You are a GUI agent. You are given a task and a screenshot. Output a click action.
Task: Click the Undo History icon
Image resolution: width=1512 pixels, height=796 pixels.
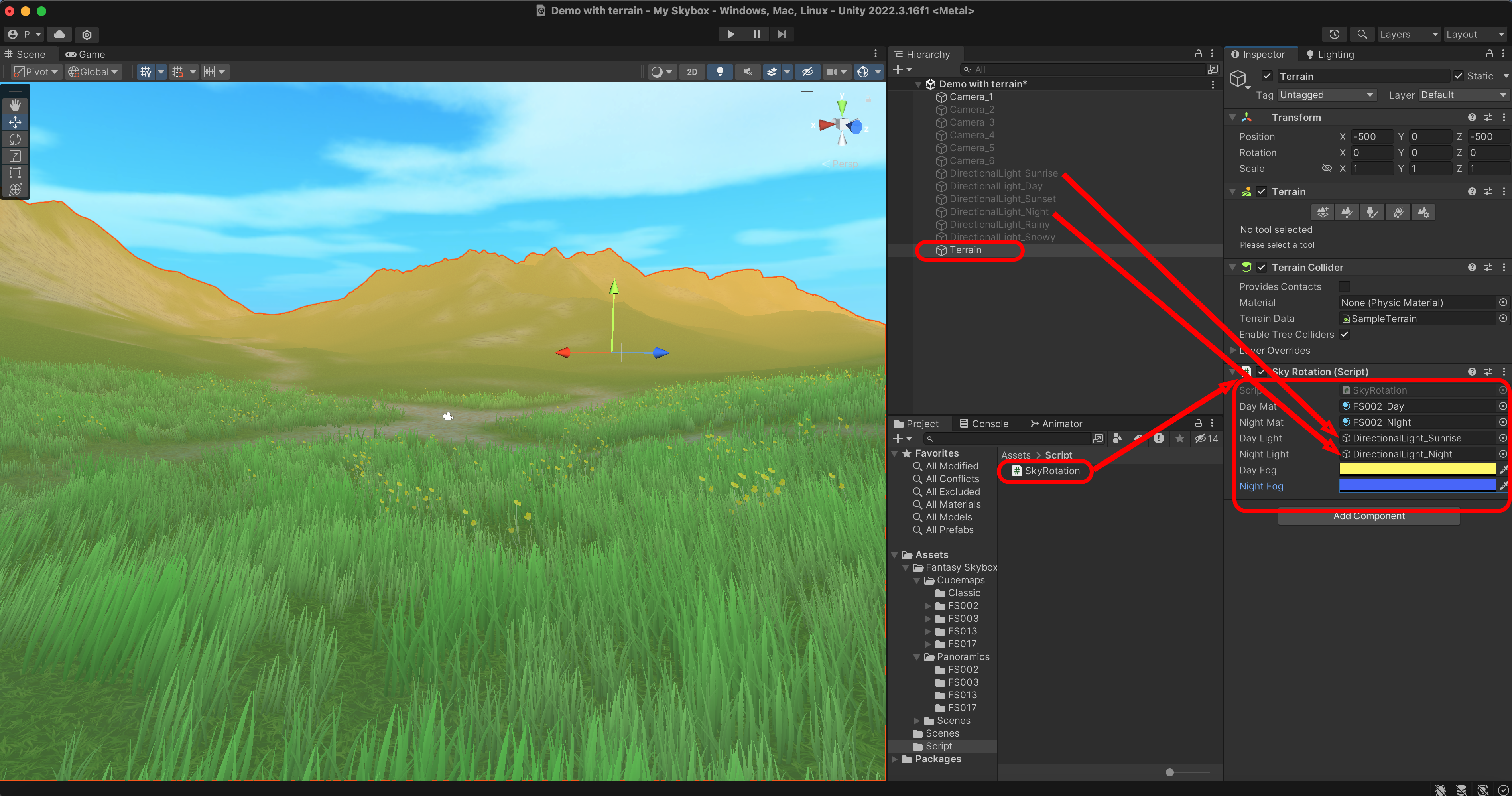(x=1334, y=35)
